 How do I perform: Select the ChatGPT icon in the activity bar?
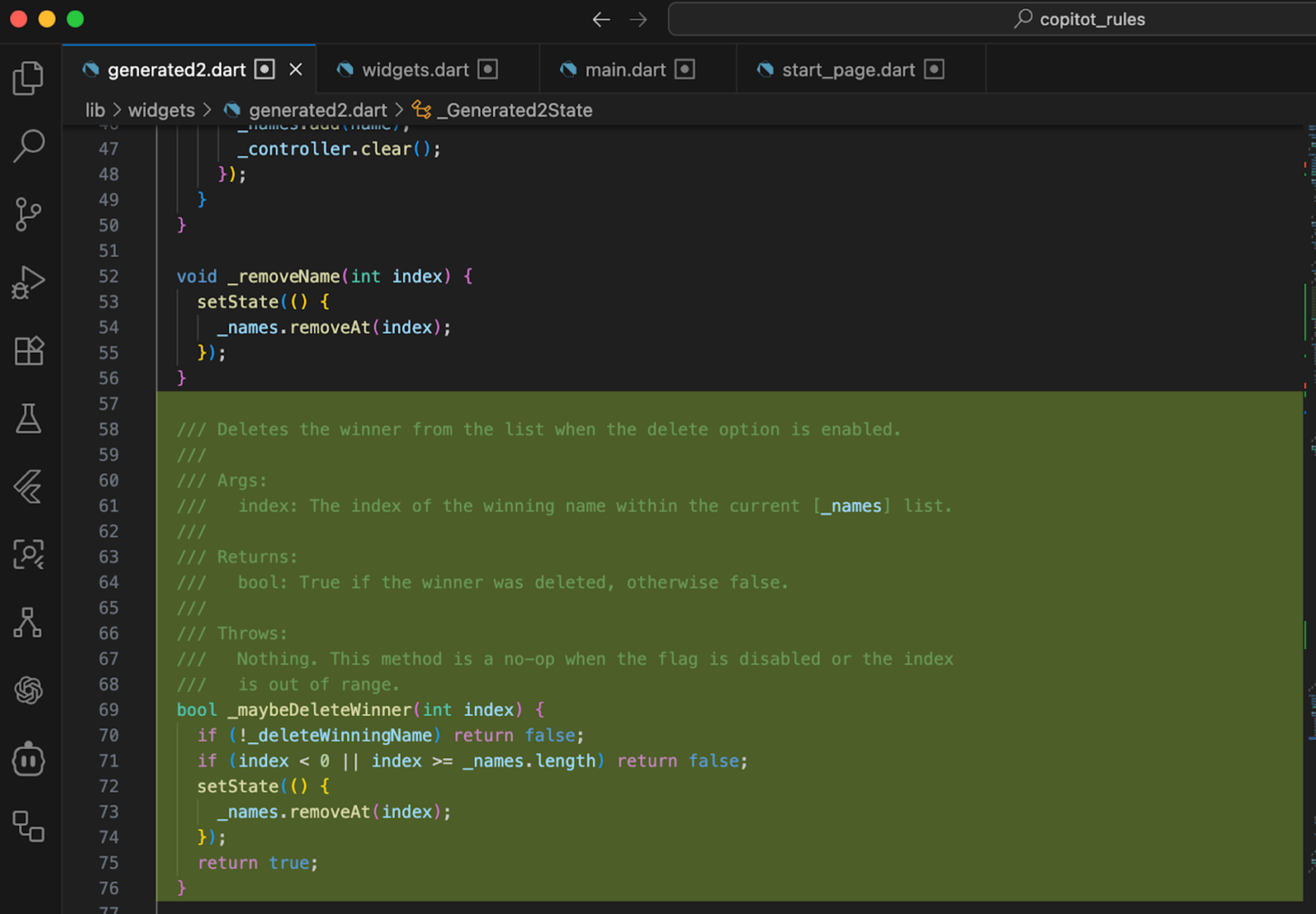click(29, 690)
